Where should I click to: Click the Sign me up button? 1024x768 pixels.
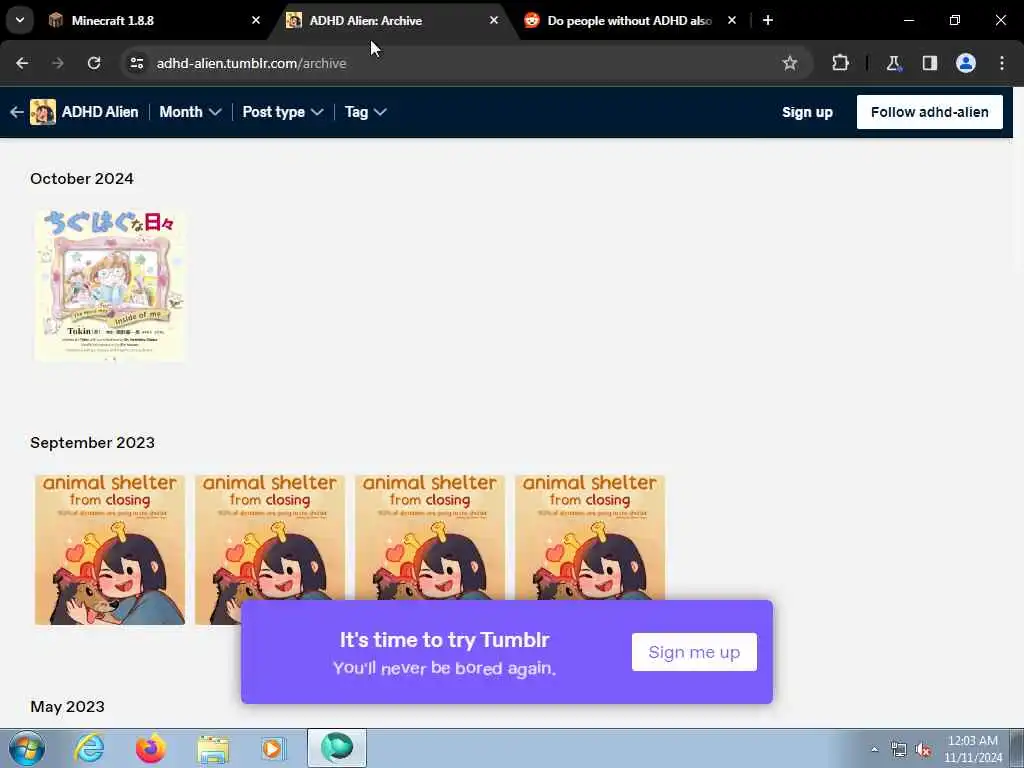click(x=694, y=652)
